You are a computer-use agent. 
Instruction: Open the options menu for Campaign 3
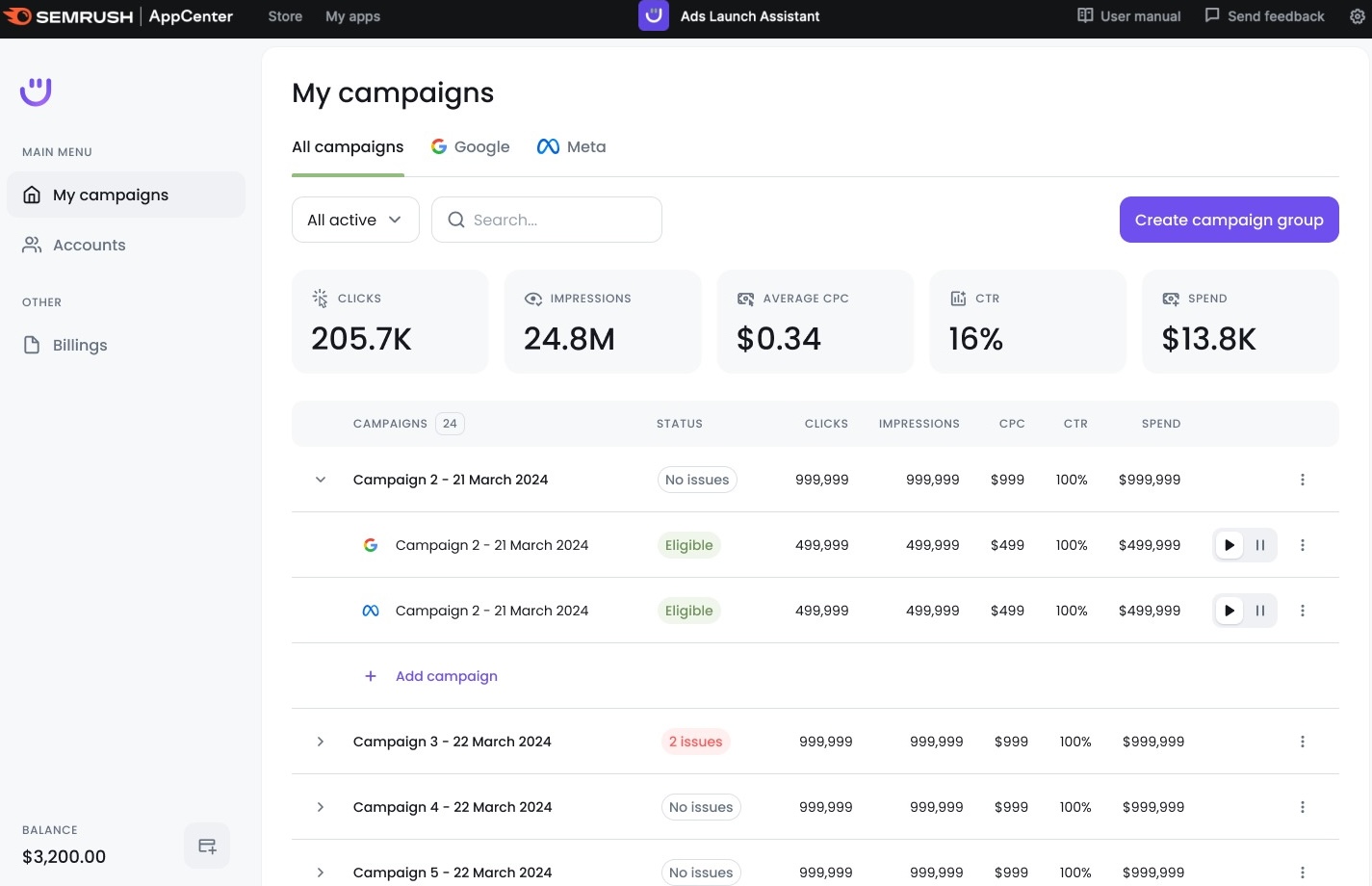1303,742
